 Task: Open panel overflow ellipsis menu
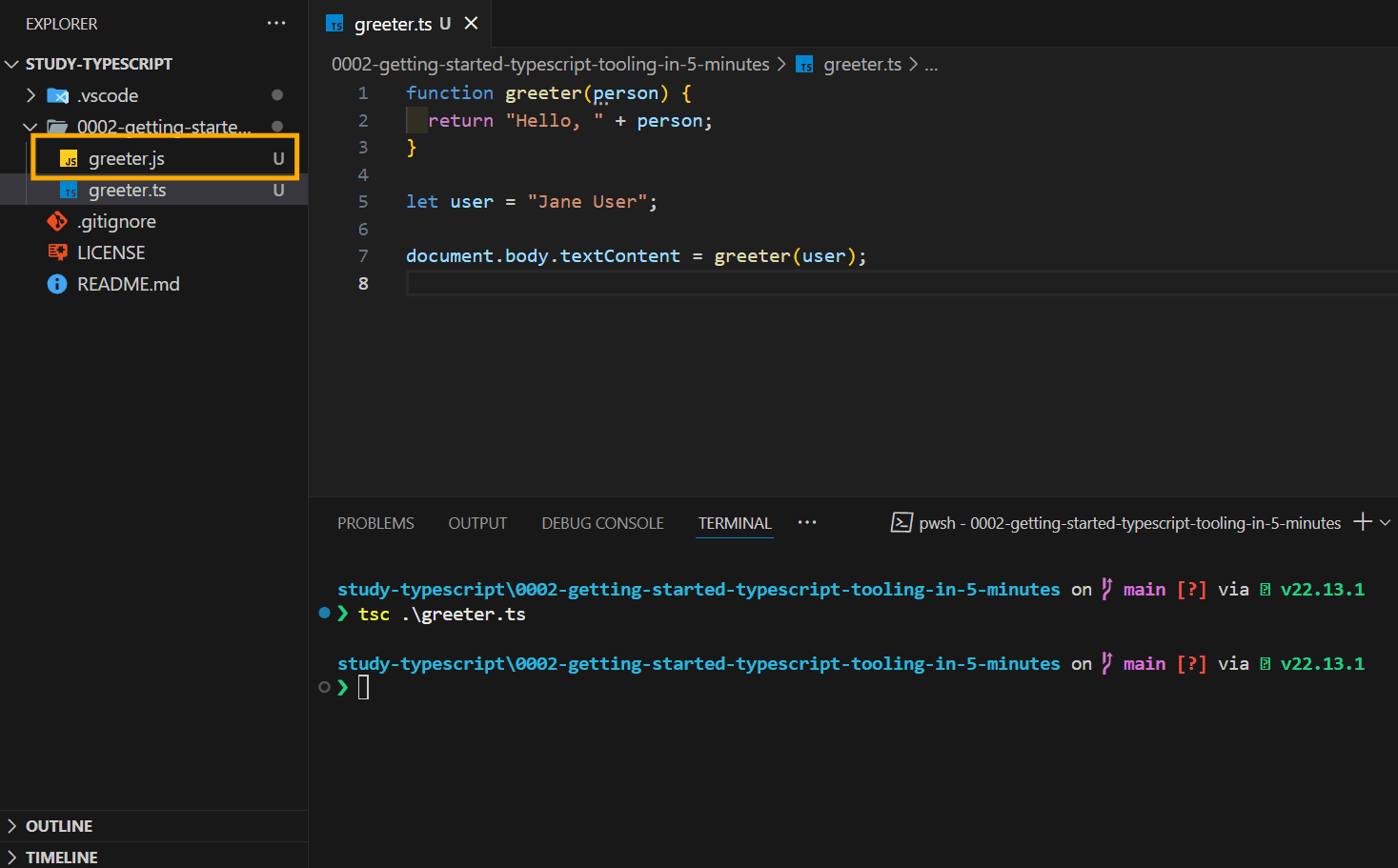pyautogui.click(x=807, y=522)
